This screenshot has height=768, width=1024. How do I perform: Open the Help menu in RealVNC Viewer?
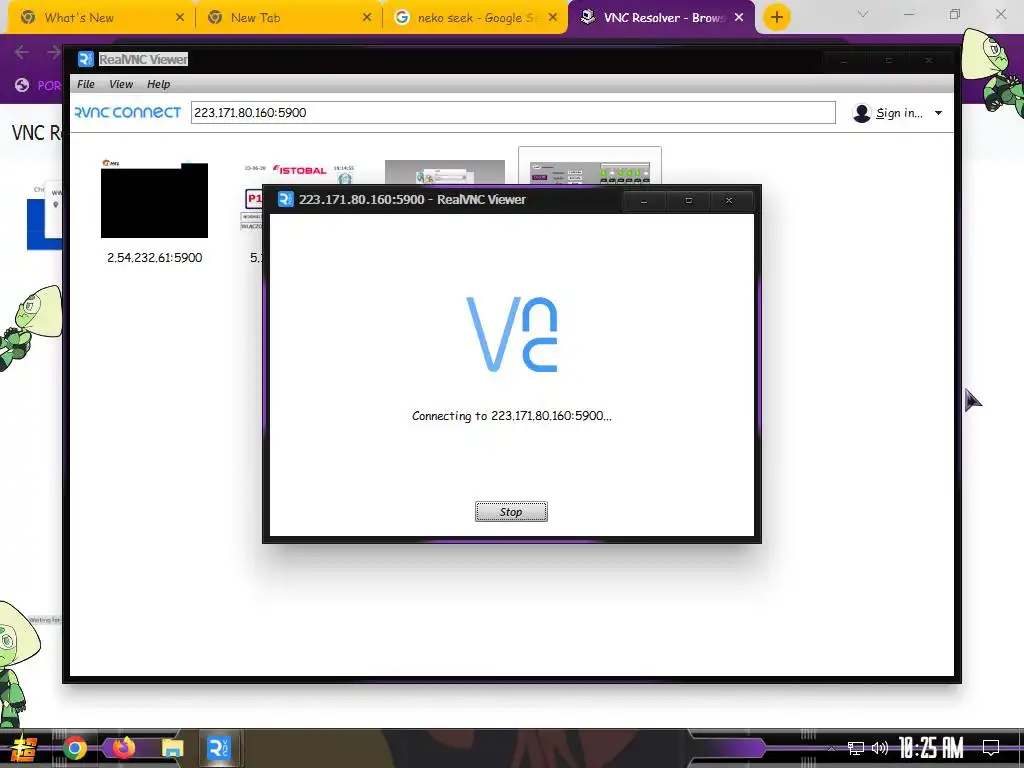tap(158, 84)
